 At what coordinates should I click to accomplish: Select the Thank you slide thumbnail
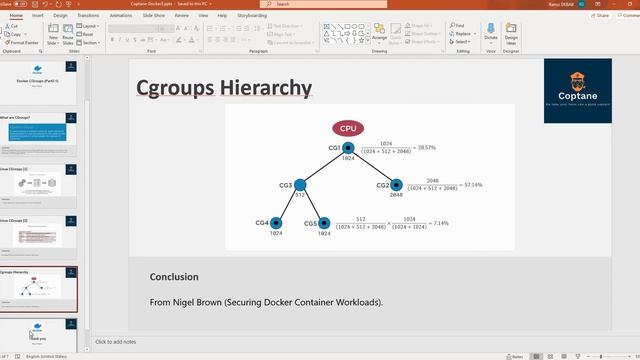[38, 336]
